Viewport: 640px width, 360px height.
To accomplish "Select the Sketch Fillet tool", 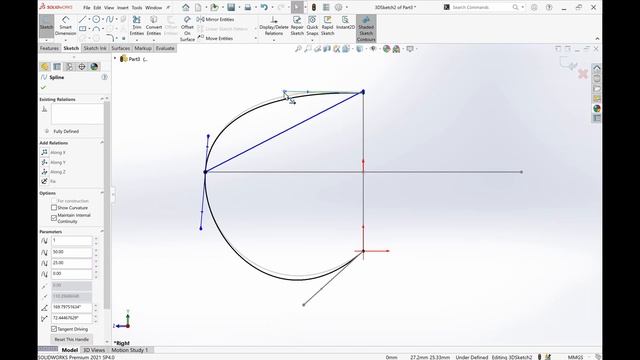I will pos(110,38).
